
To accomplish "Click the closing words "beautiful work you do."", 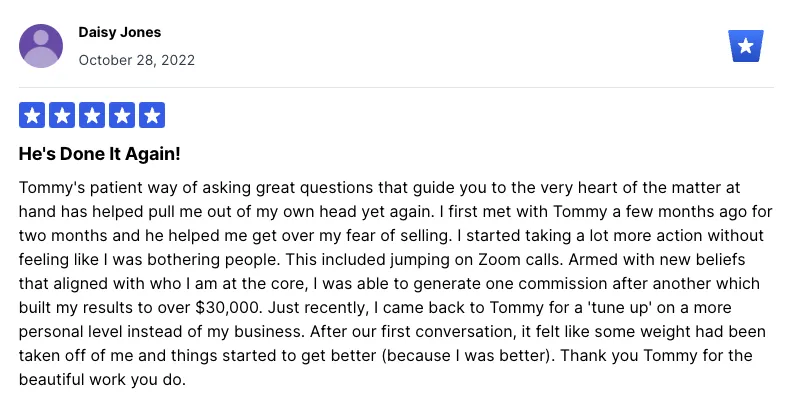I will coord(102,380).
